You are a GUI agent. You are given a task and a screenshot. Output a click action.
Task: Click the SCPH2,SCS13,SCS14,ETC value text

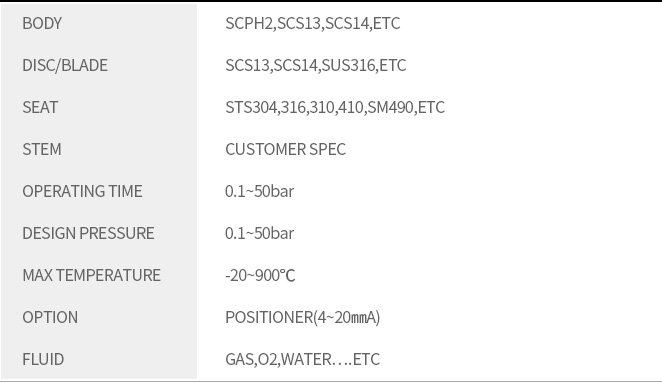click(312, 23)
